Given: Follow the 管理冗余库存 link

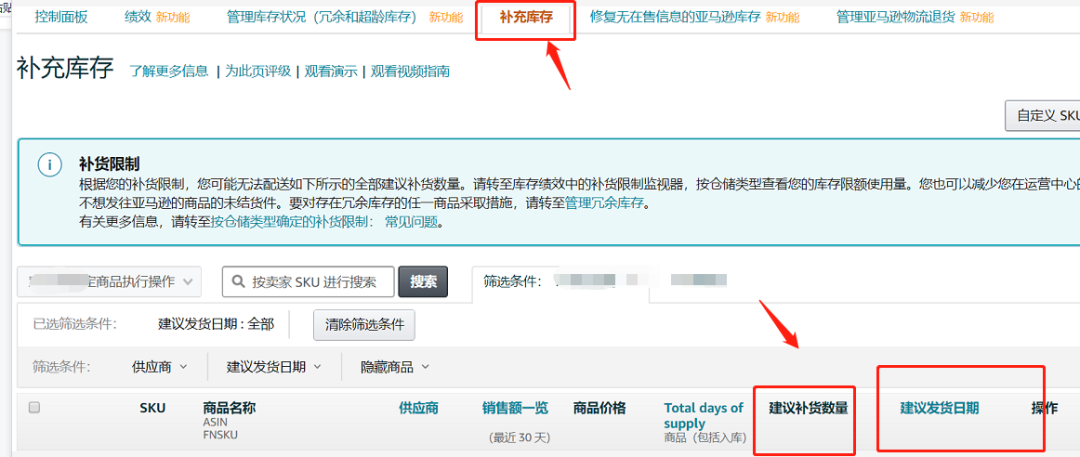Looking at the screenshot, I should [x=607, y=204].
